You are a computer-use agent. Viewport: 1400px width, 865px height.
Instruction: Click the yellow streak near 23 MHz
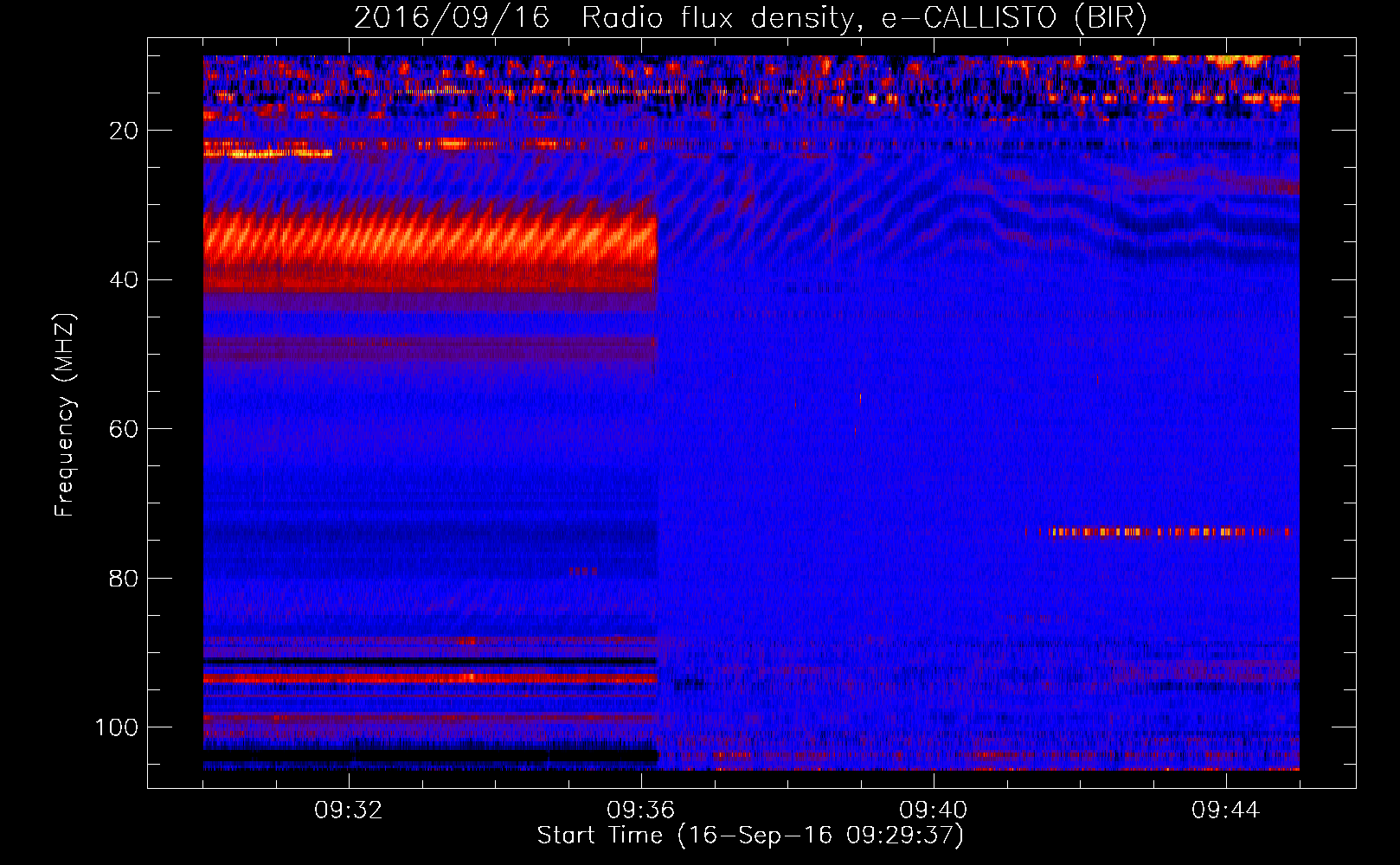point(268,154)
